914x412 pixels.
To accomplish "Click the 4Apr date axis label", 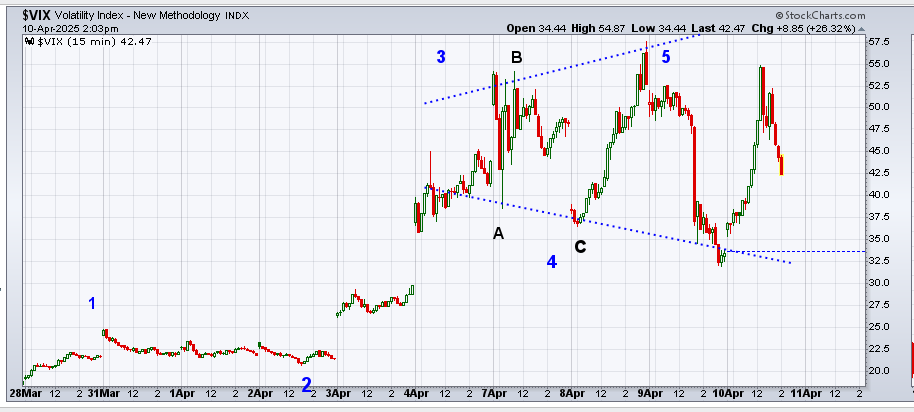I will coord(416,394).
